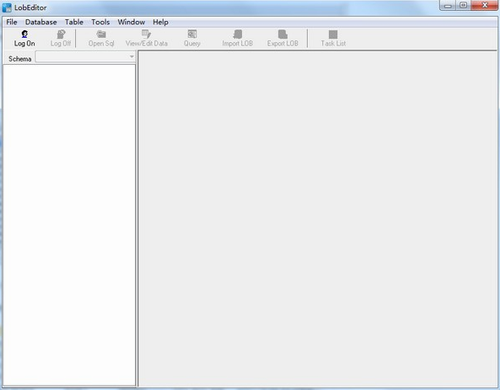
Task: Start the Import LOB tool
Action: (x=237, y=38)
